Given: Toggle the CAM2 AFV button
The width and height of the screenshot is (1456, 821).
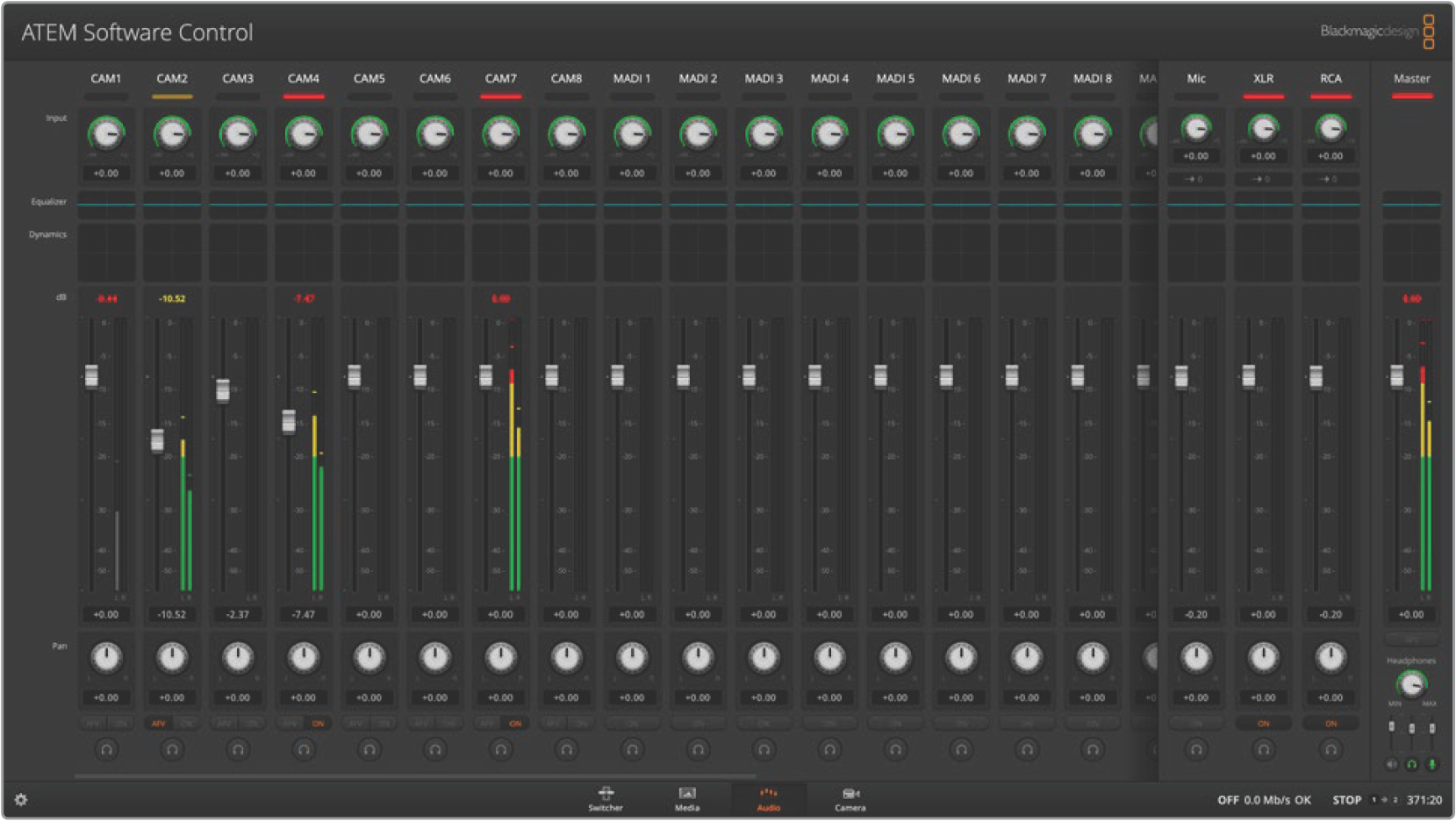Looking at the screenshot, I should (x=159, y=724).
